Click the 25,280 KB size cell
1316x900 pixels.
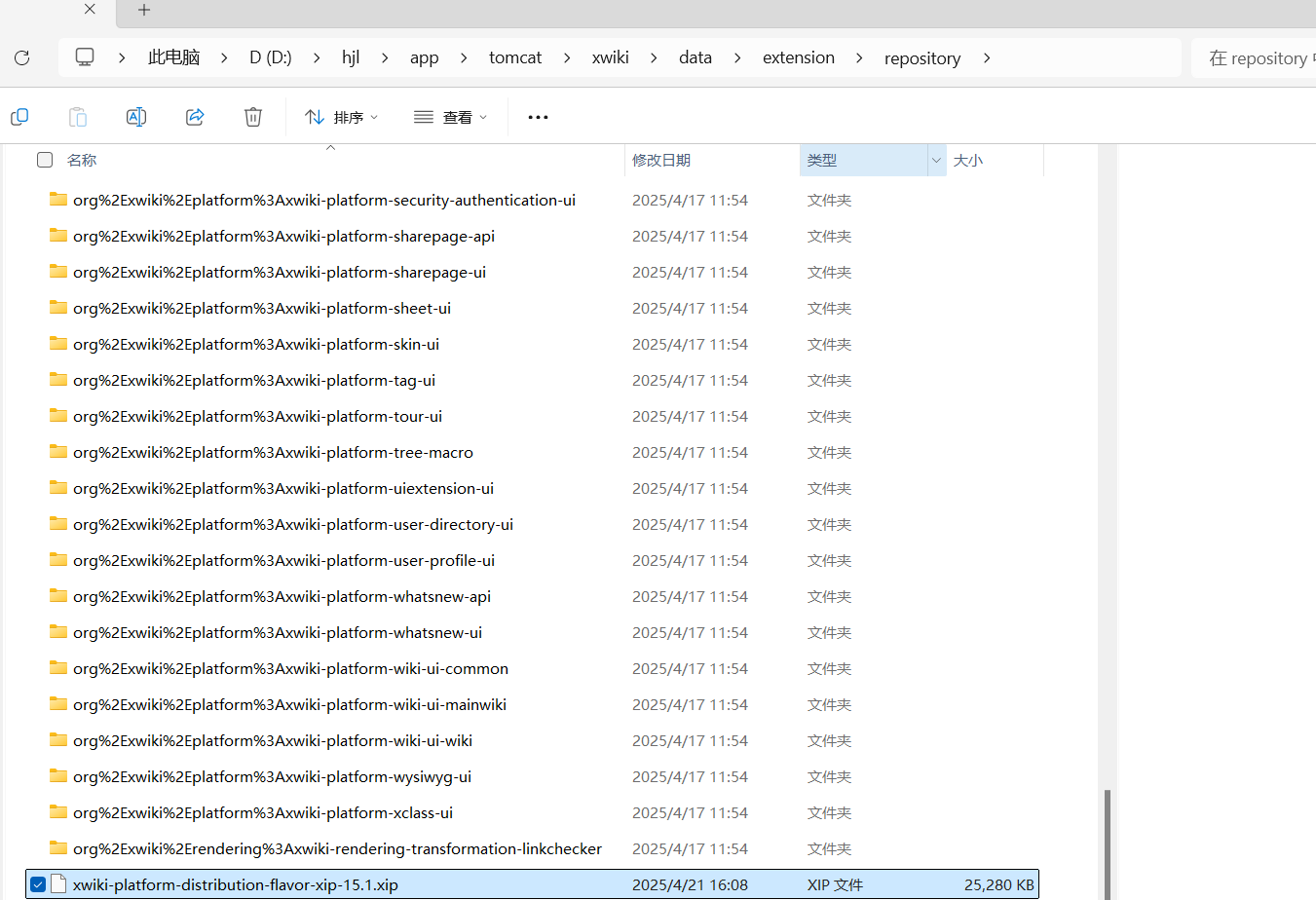pos(998,884)
